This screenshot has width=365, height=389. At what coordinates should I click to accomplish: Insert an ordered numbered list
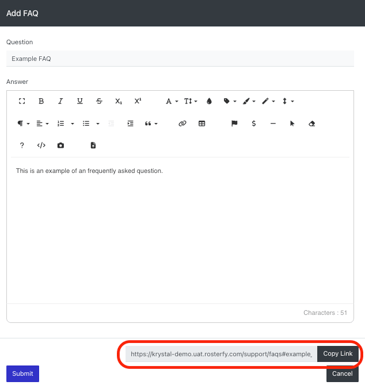tap(61, 124)
